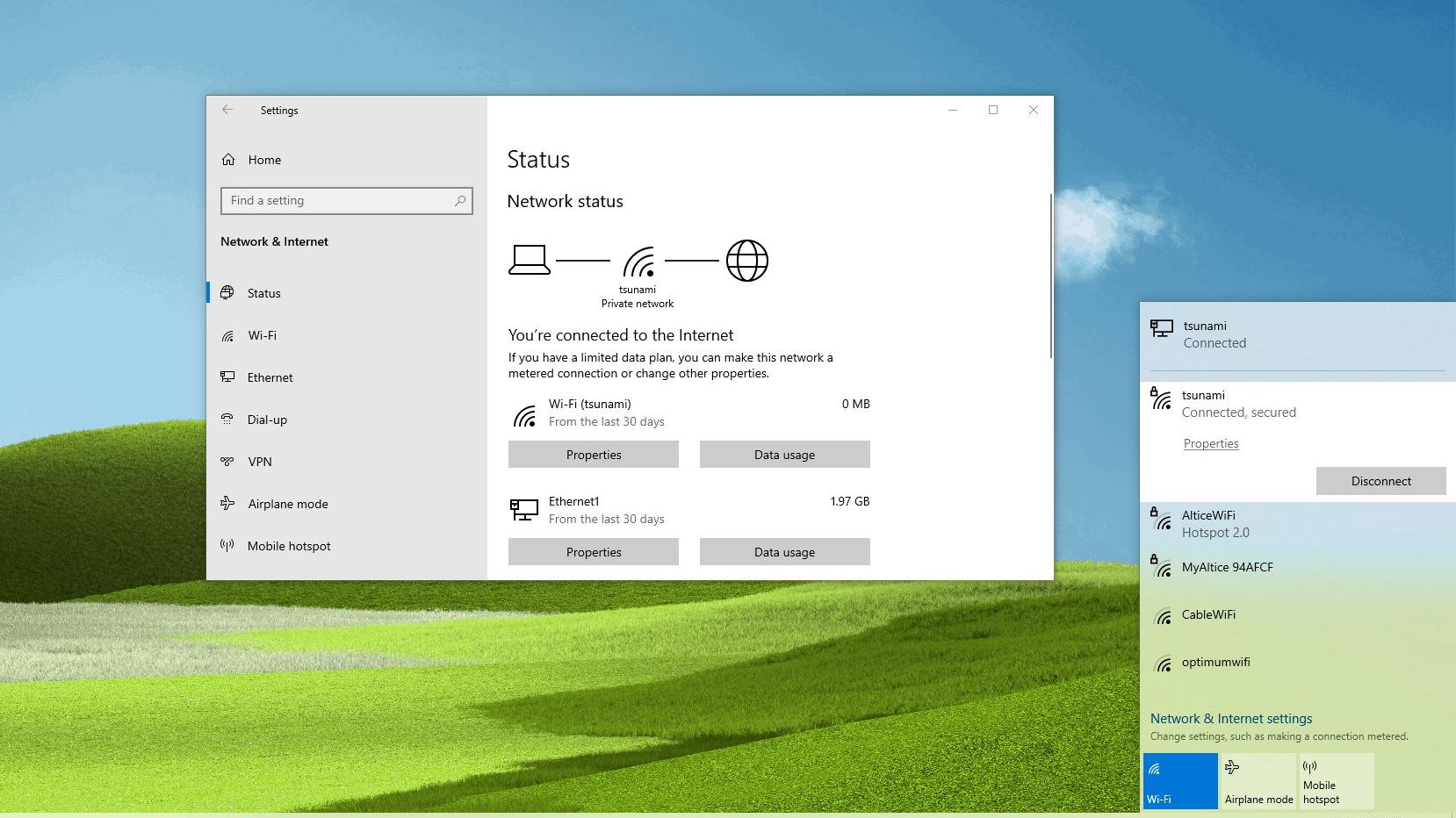Select the AlticeWiFi Hotspot 2.0 network
The width and height of the screenshot is (1456, 818).
tap(1298, 524)
